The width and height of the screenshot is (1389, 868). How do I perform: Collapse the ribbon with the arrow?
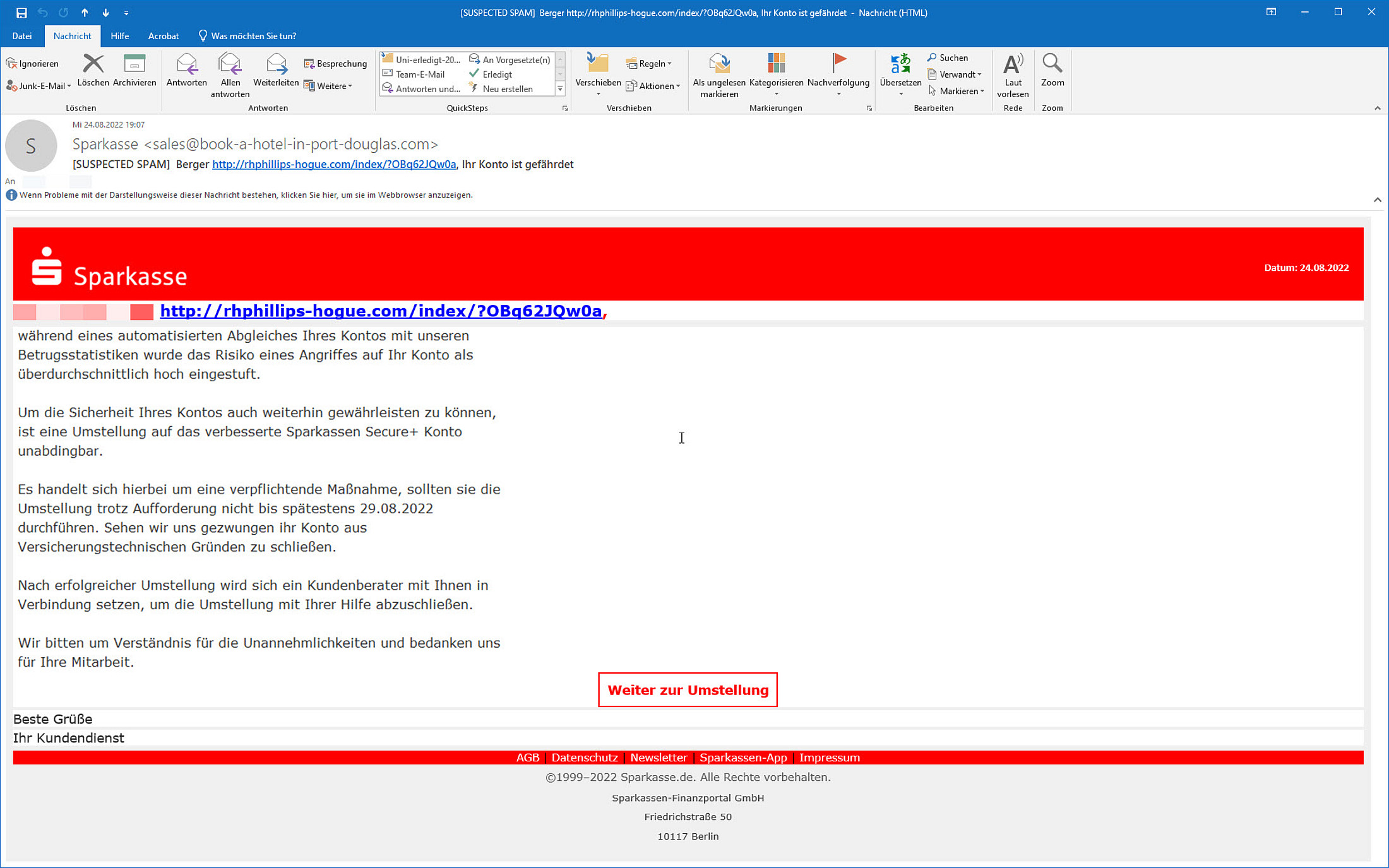(x=1377, y=108)
